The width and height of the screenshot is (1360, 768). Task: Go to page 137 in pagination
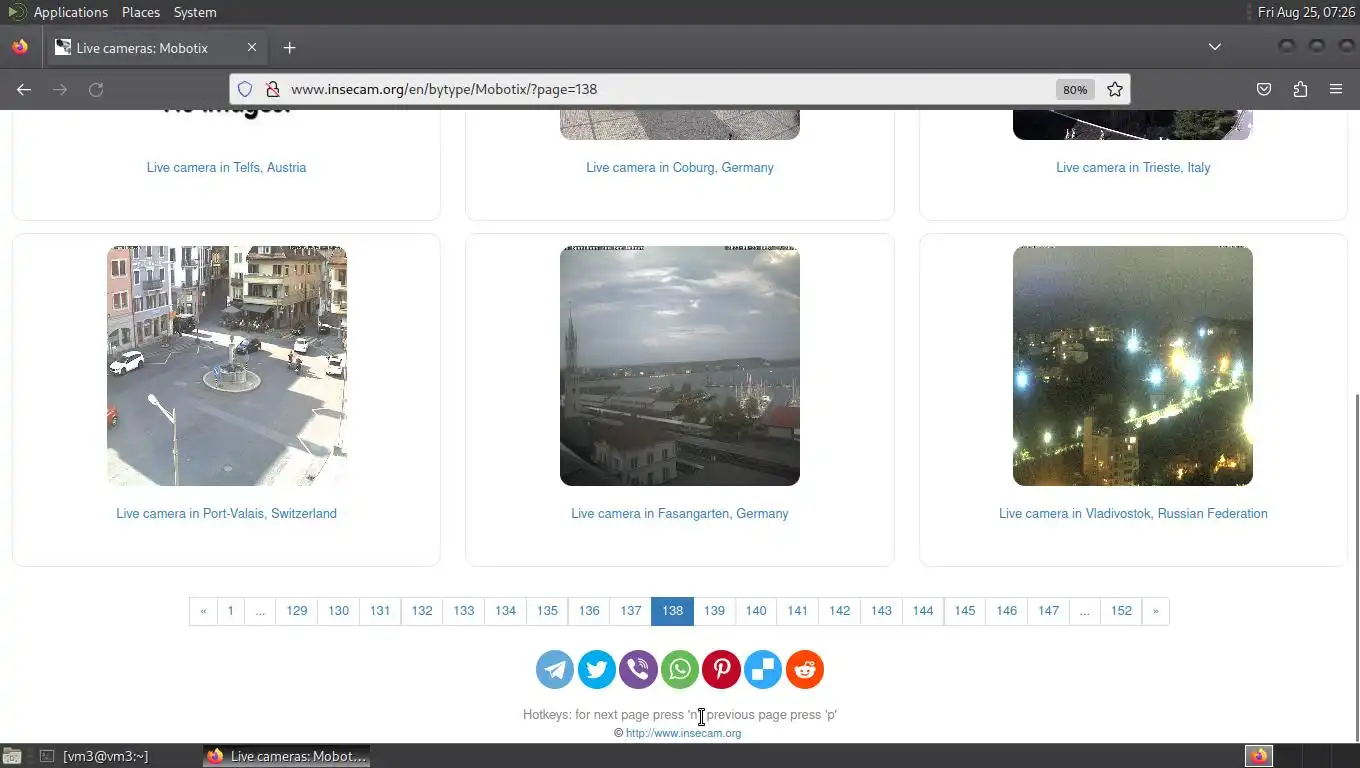point(631,611)
